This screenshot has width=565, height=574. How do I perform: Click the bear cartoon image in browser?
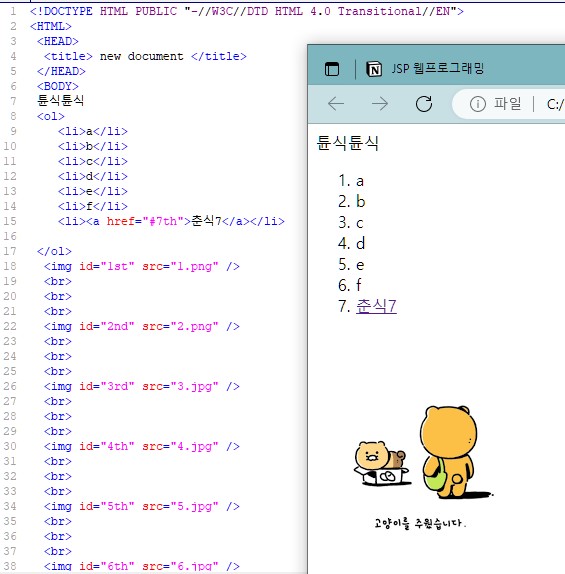click(423, 467)
